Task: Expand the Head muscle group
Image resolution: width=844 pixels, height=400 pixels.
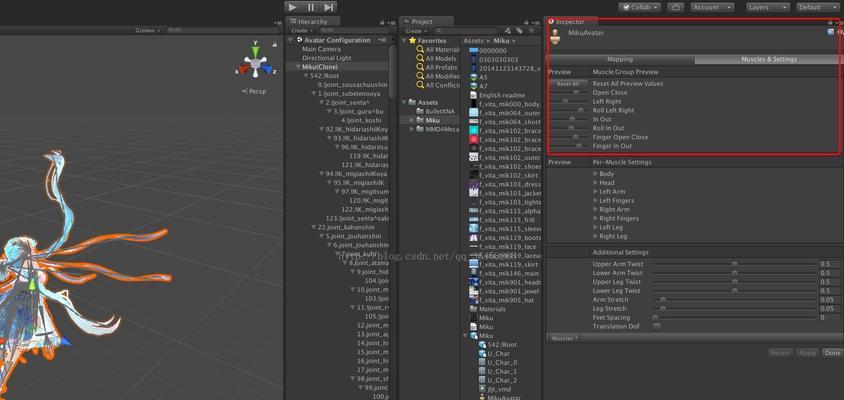Action: click(x=595, y=183)
